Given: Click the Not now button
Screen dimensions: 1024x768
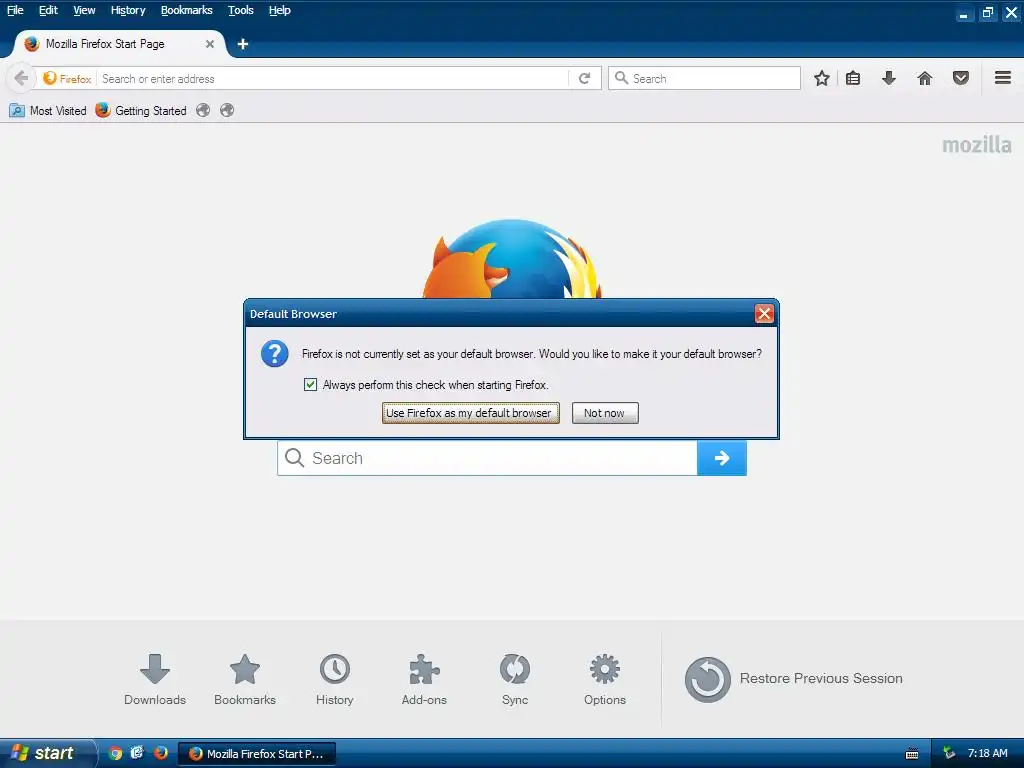Looking at the screenshot, I should [605, 413].
